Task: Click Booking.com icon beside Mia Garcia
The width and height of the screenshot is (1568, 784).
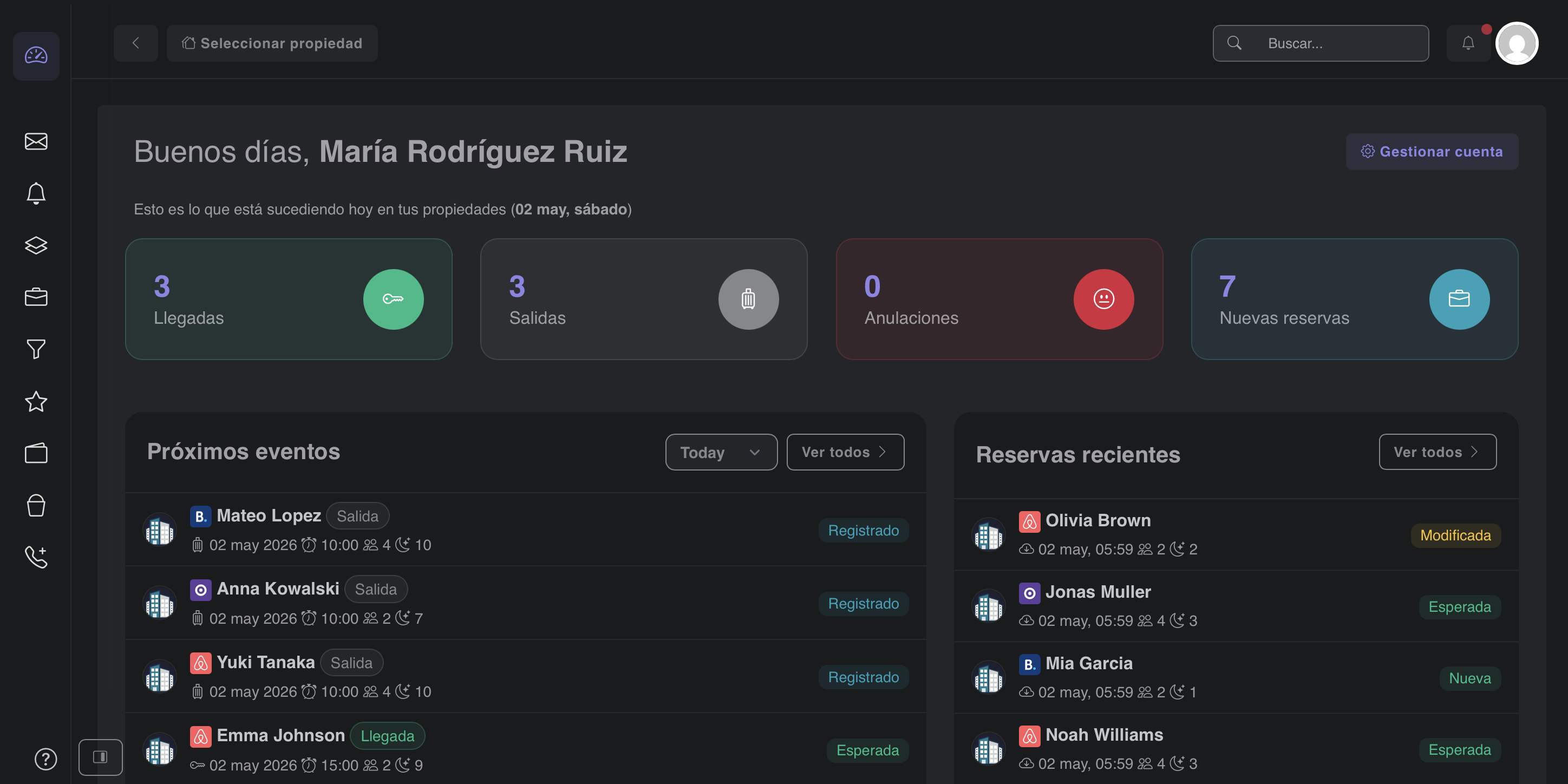Action: coord(1029,664)
